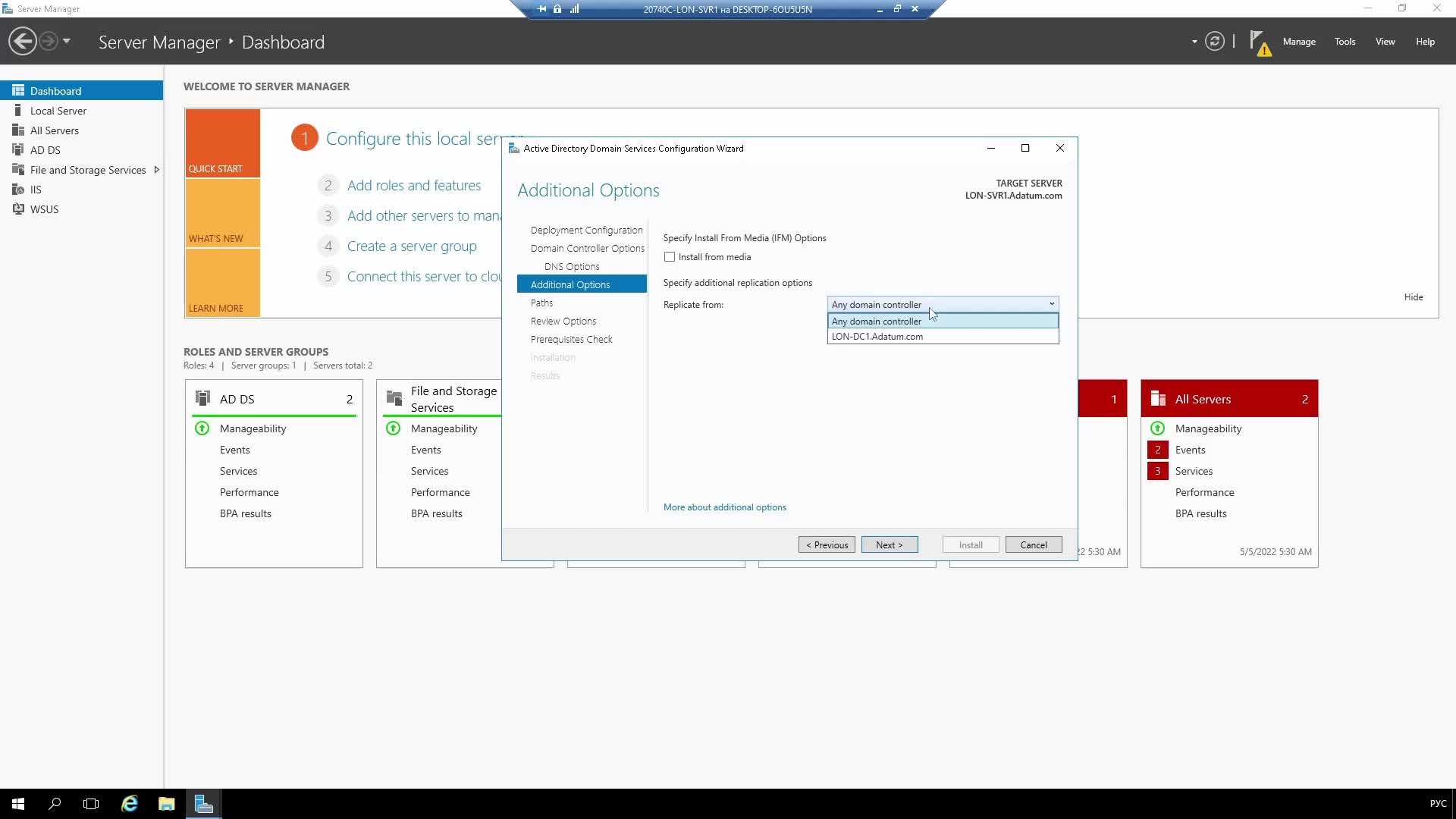This screenshot has width=1456, height=819.
Task: Open the Tools menu
Action: [x=1345, y=42]
